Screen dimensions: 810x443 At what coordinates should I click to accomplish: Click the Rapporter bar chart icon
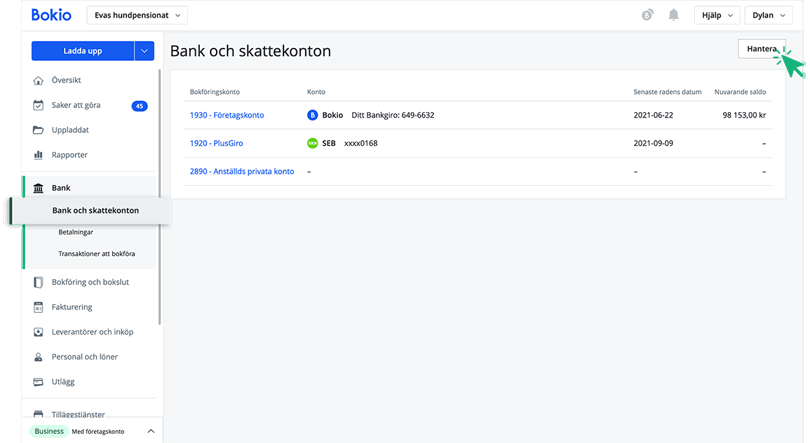point(38,155)
